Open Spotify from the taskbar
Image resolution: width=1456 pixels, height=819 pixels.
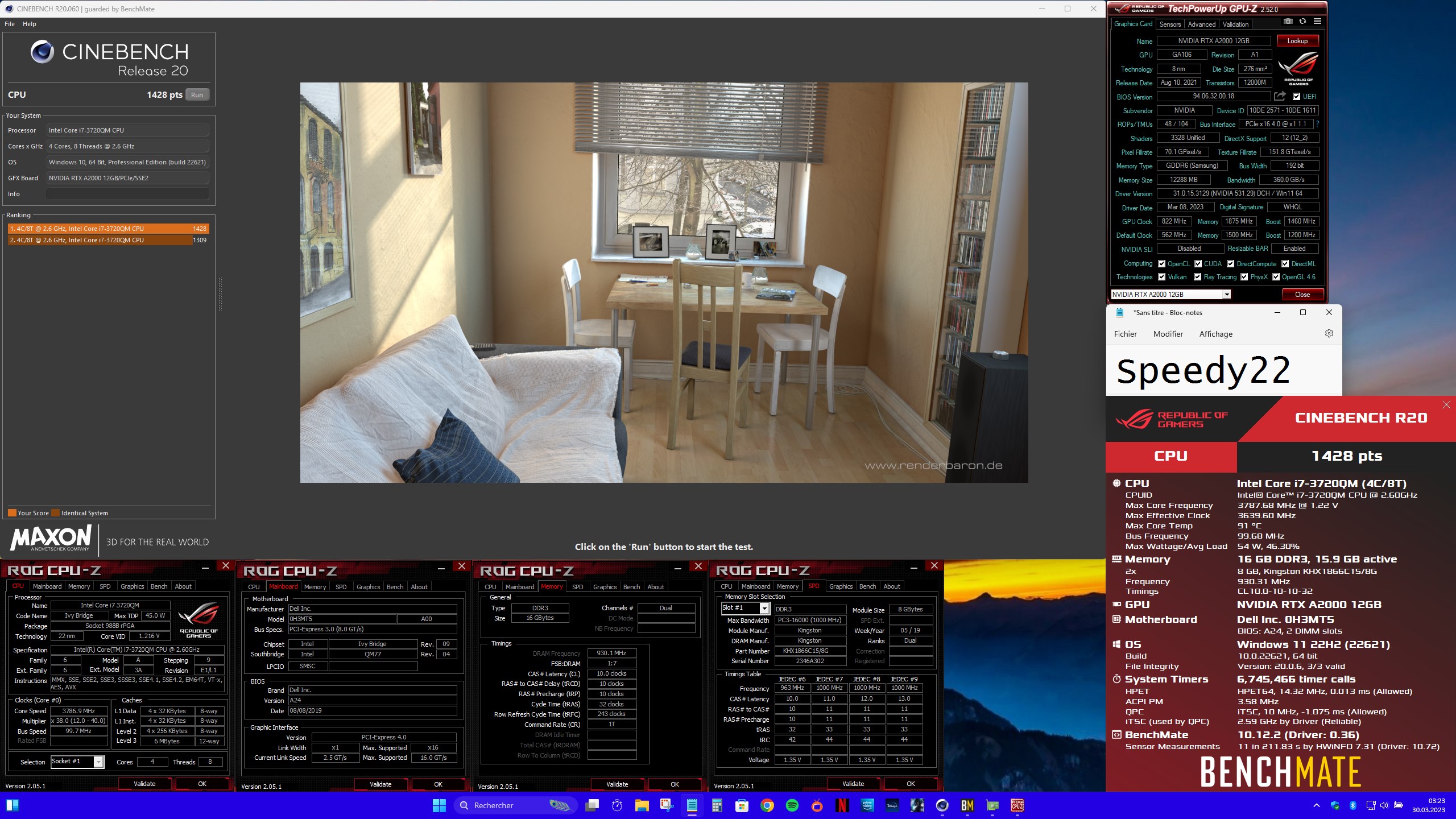point(792,805)
